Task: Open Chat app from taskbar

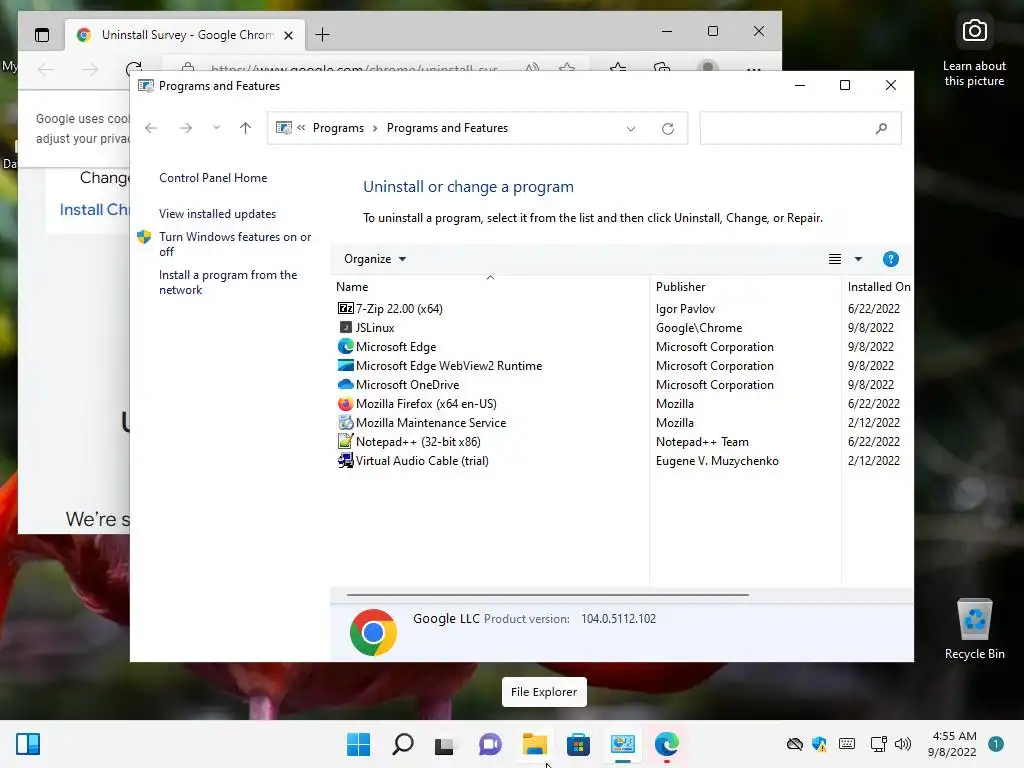Action: [490, 744]
